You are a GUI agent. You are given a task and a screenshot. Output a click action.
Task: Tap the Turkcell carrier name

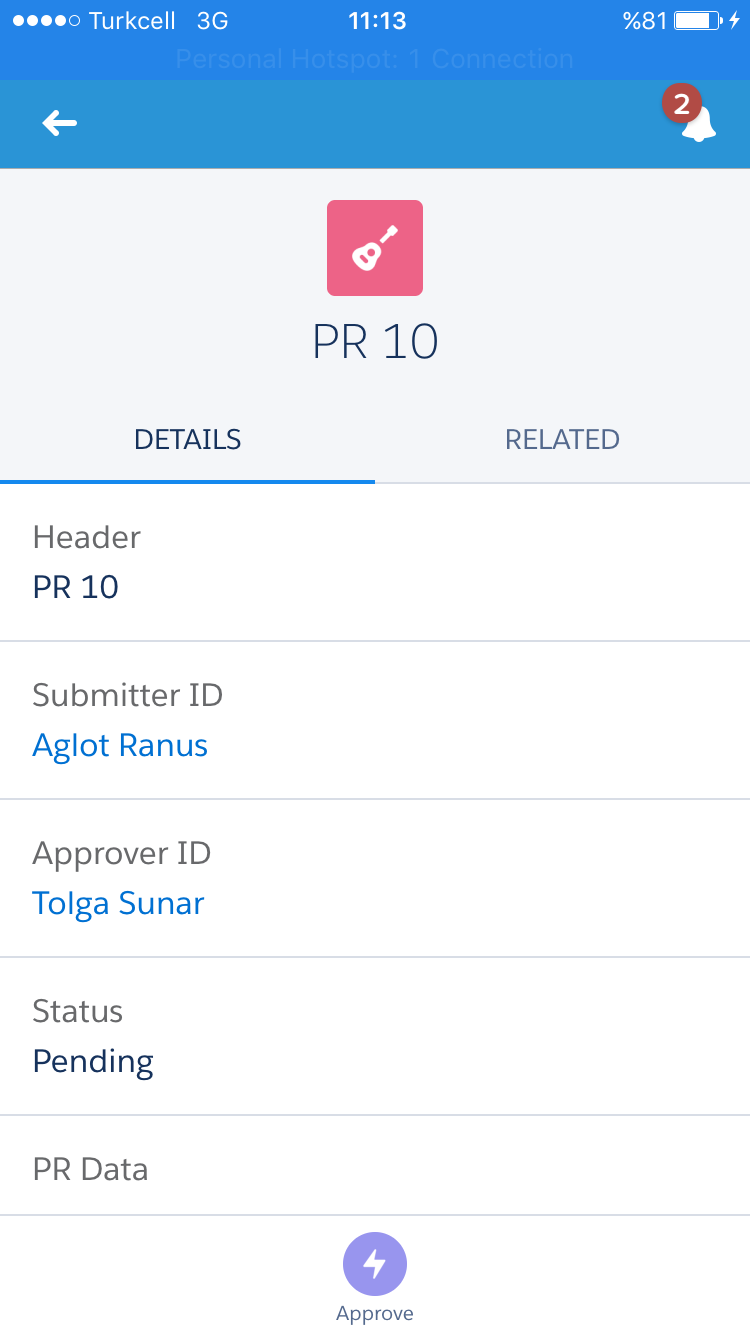132,21
